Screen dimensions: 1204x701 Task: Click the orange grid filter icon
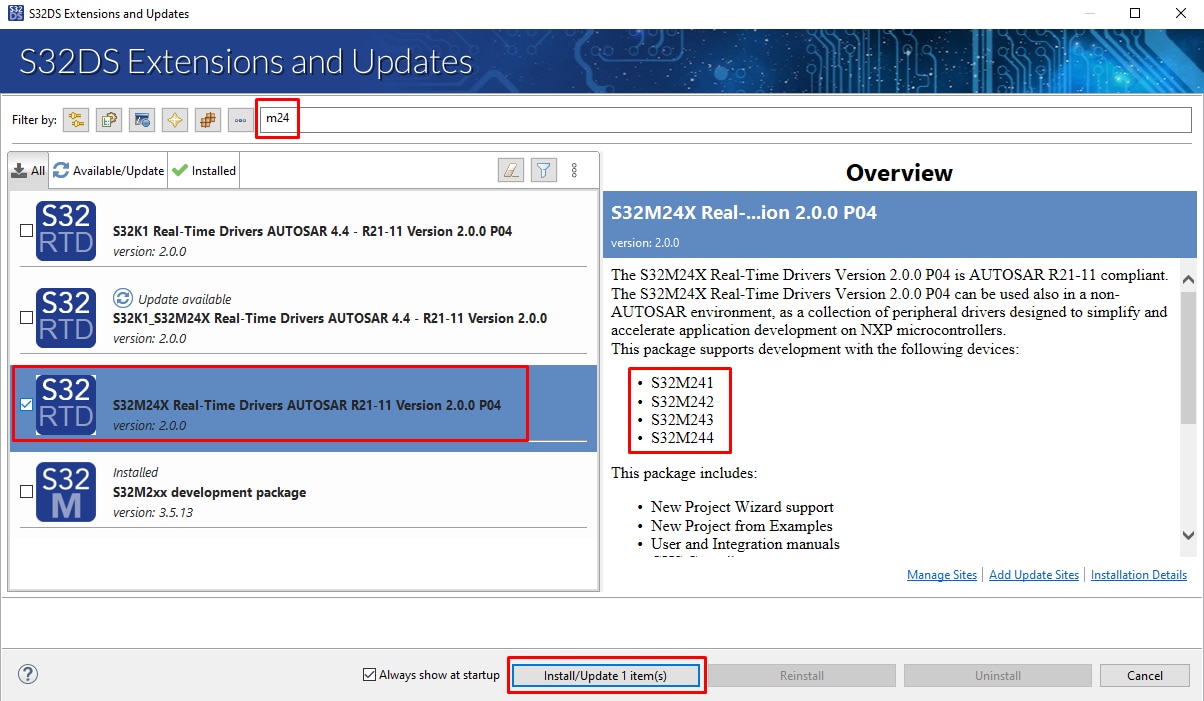coord(208,120)
